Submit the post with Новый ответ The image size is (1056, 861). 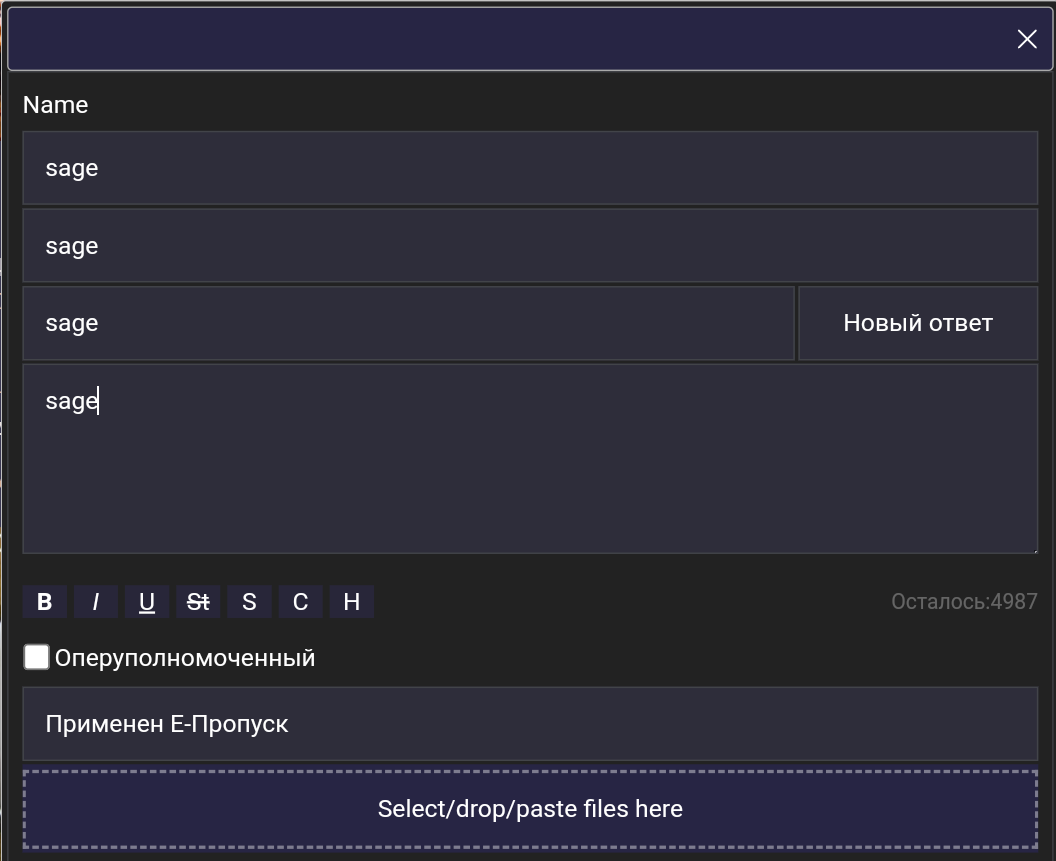pyautogui.click(x=918, y=323)
